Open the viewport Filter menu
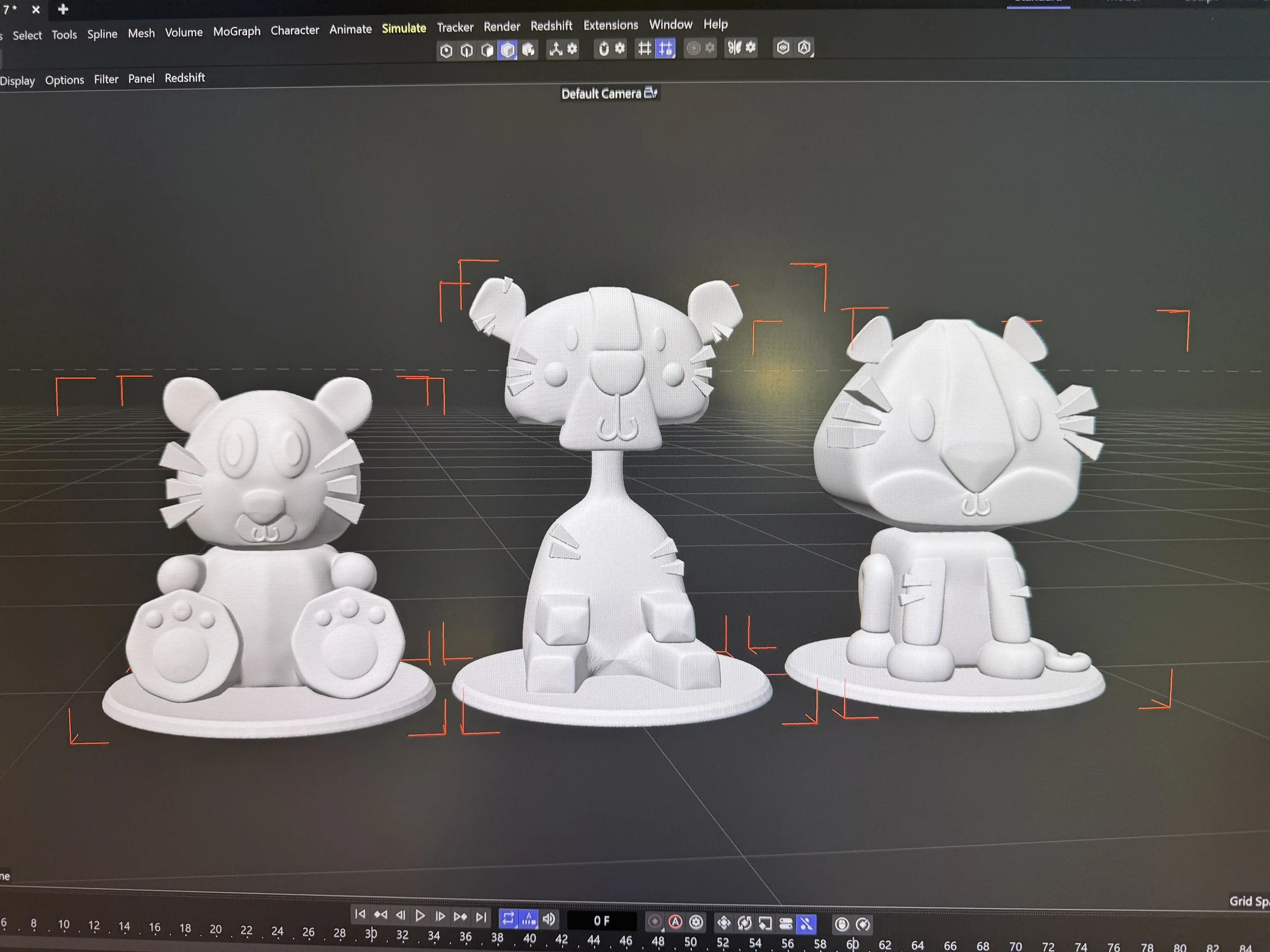 pos(106,79)
